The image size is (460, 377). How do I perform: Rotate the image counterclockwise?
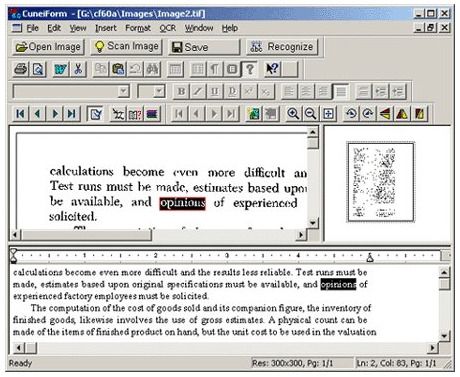point(351,114)
